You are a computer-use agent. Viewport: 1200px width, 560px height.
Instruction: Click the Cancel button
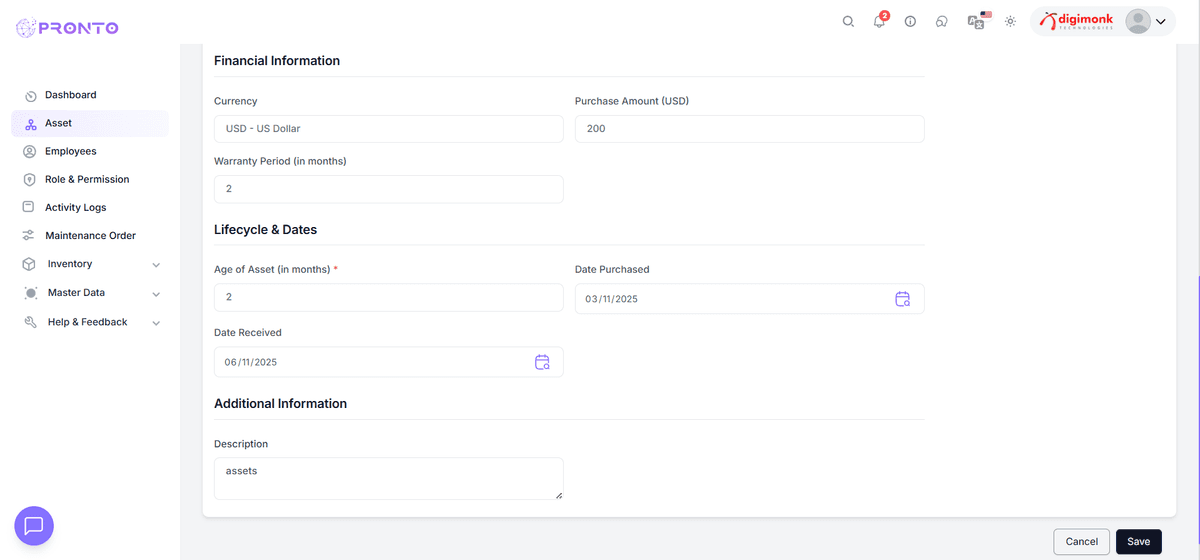pyautogui.click(x=1081, y=541)
